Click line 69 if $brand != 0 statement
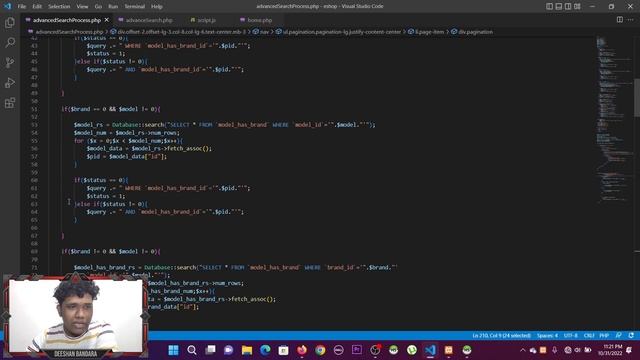The width and height of the screenshot is (640, 360). coord(111,251)
